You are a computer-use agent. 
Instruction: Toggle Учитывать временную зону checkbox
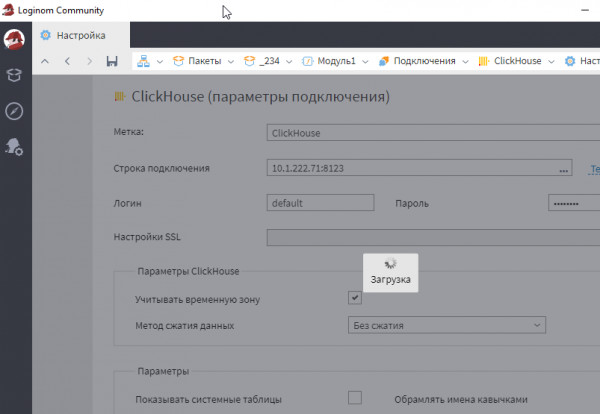coord(355,297)
